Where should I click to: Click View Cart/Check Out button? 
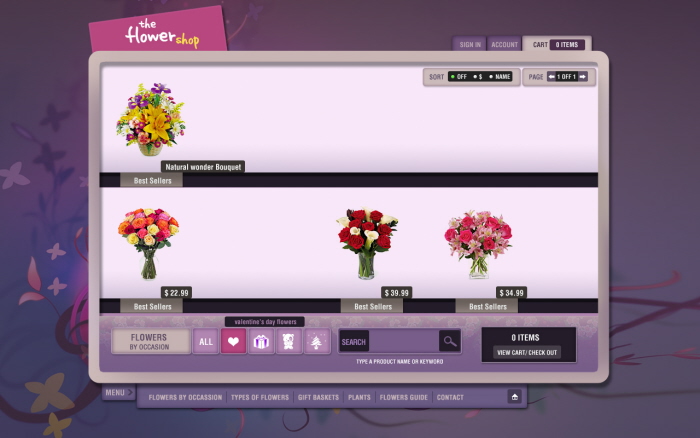(528, 352)
